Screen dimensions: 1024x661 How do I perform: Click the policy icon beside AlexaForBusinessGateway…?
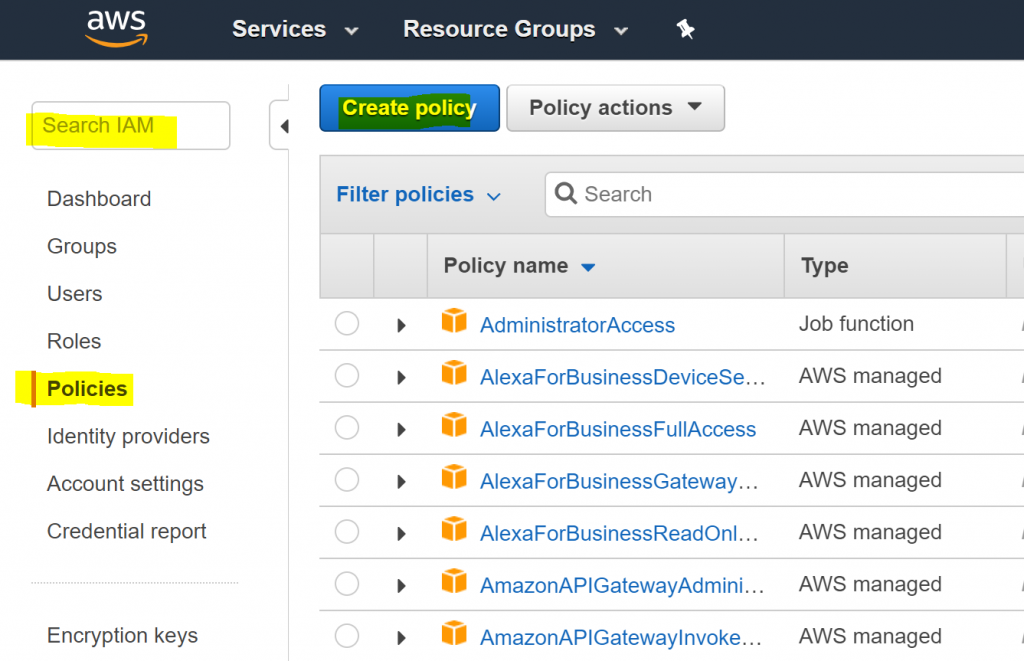tap(454, 477)
